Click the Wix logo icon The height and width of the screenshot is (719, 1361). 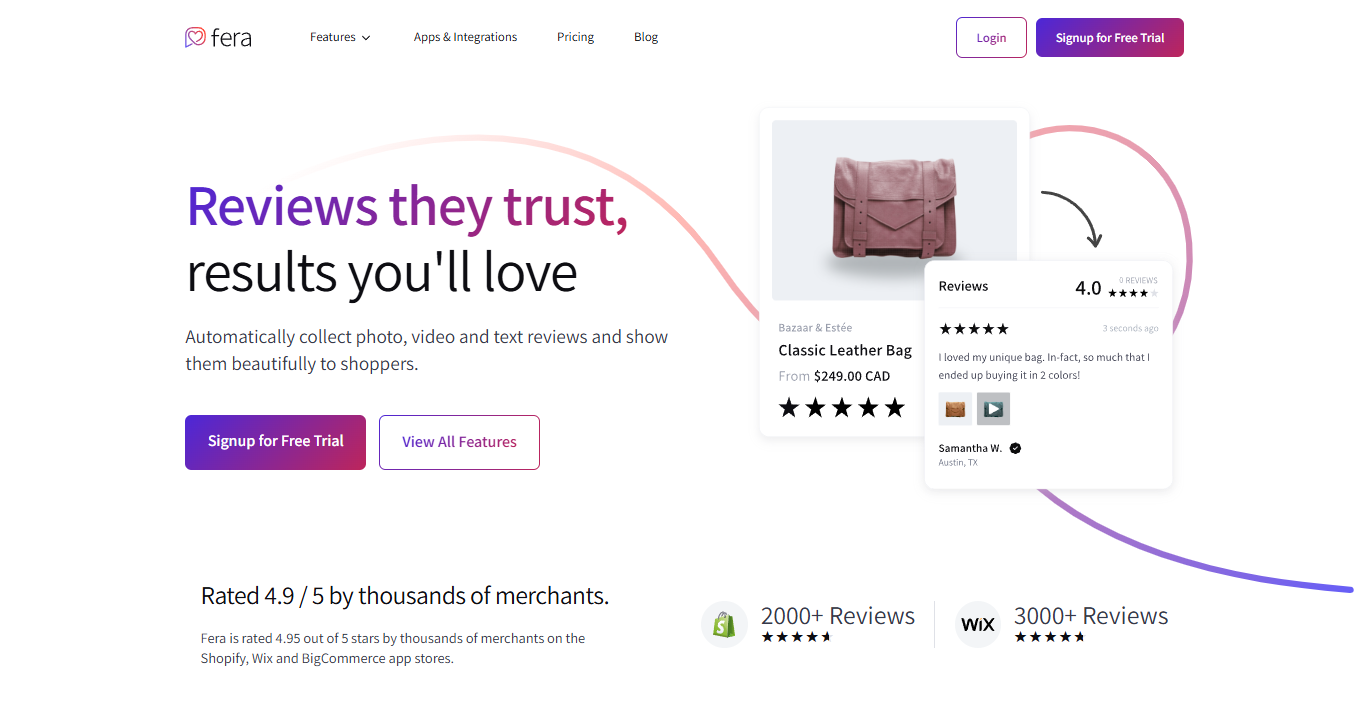point(977,625)
